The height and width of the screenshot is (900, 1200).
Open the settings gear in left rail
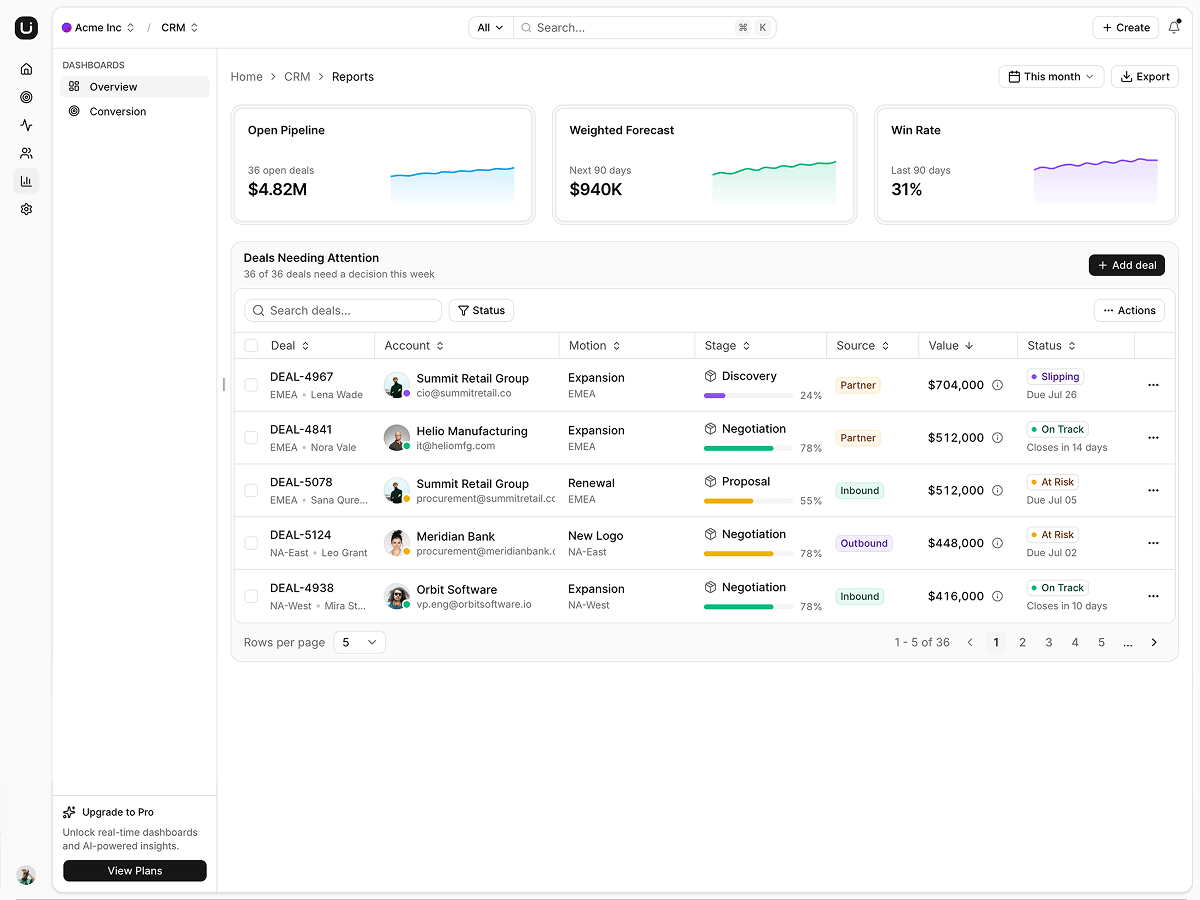[x=26, y=209]
